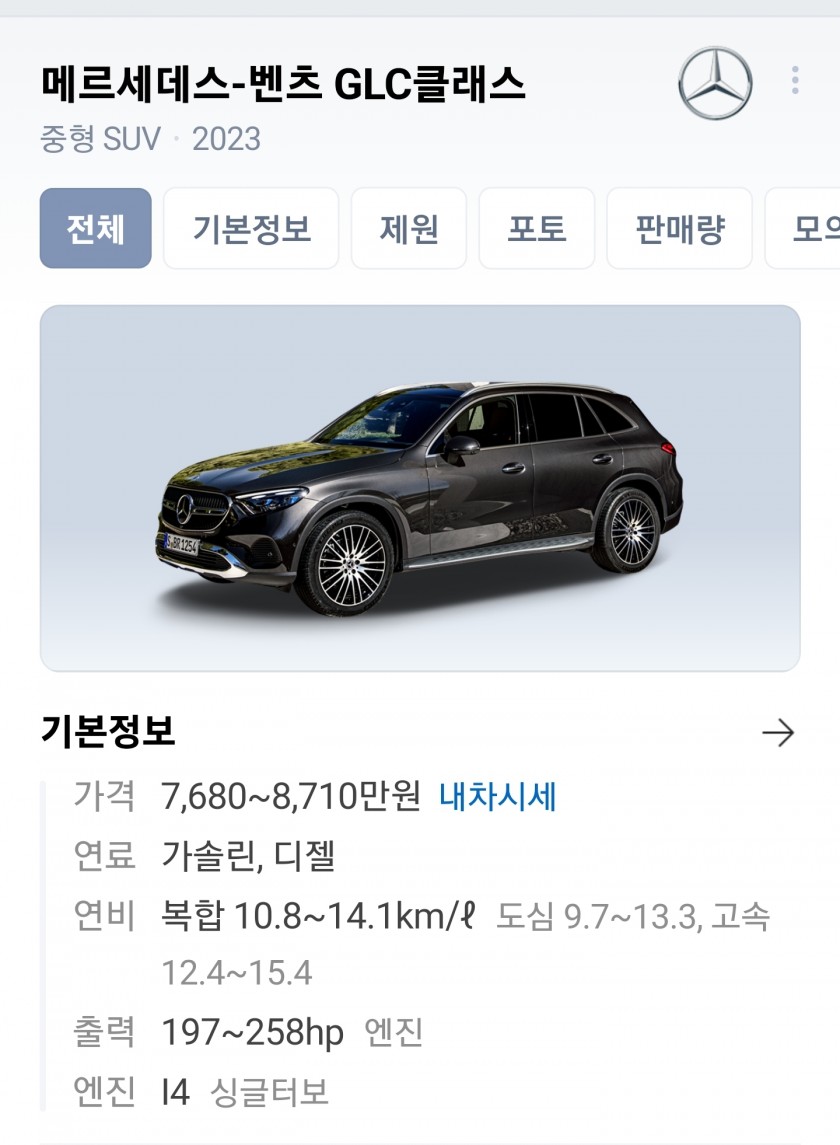Select the 가솔린, 디젤 fuel row
Image resolution: width=840 pixels, height=1145 pixels.
click(205, 855)
